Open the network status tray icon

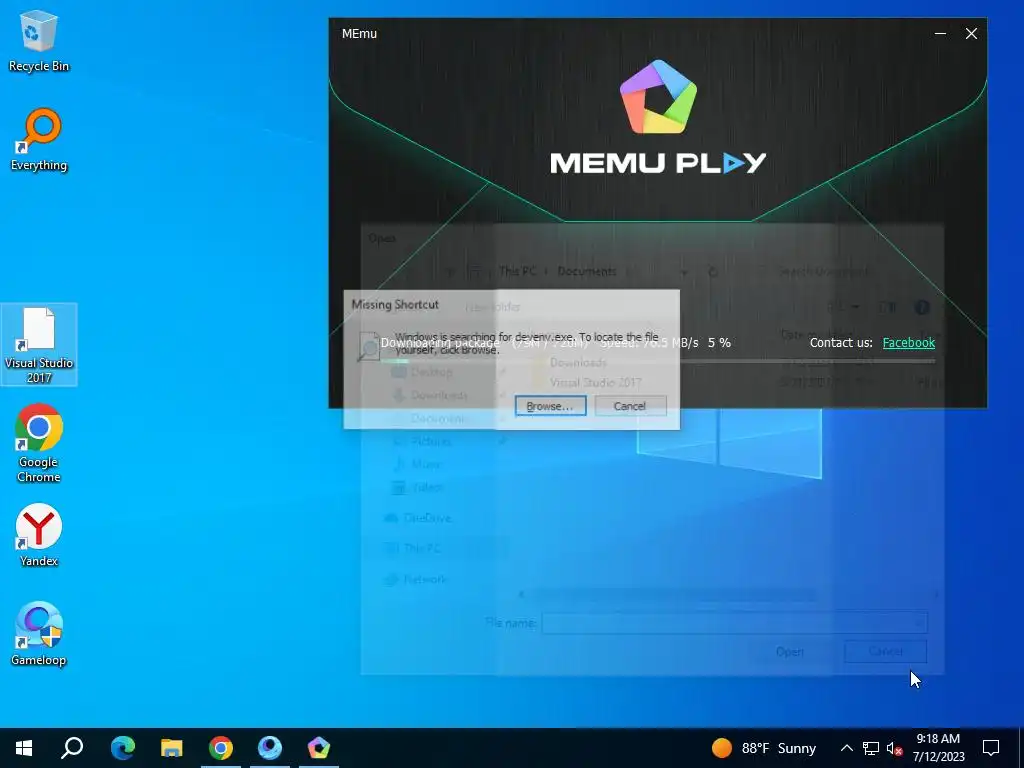[871, 748]
